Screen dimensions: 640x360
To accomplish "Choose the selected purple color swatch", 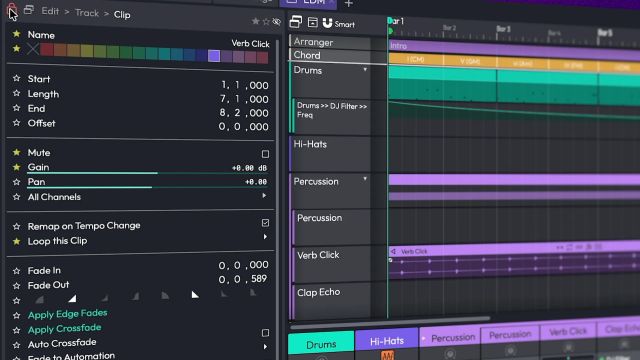I will 214,56.
